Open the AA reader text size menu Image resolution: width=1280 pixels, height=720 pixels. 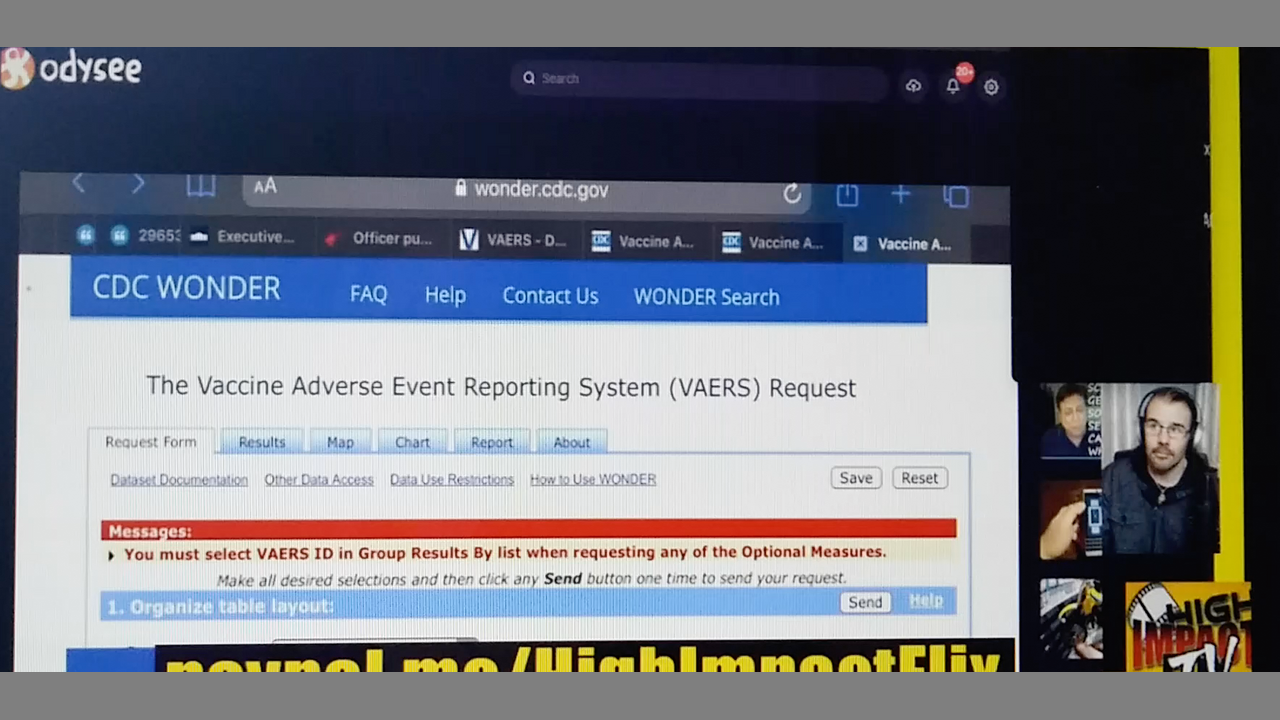(x=265, y=186)
